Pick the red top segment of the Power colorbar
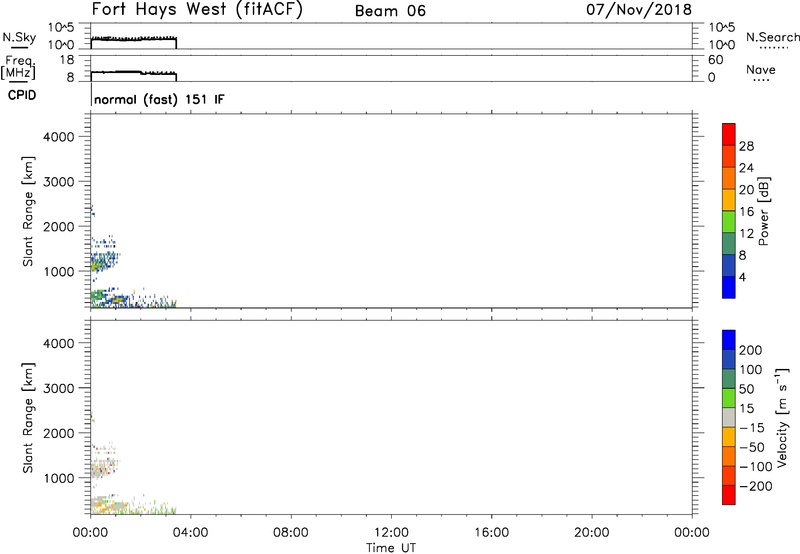The height and width of the screenshot is (554, 800). pyautogui.click(x=729, y=134)
